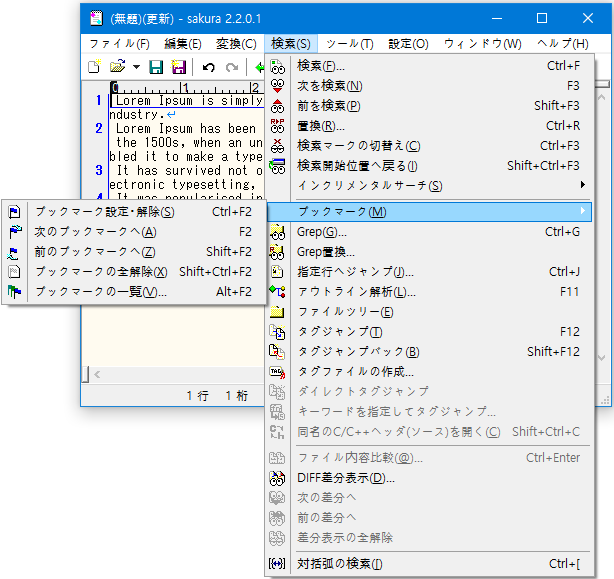Select 次のブックマークへ(A) in the submenu

pyautogui.click(x=134, y=232)
